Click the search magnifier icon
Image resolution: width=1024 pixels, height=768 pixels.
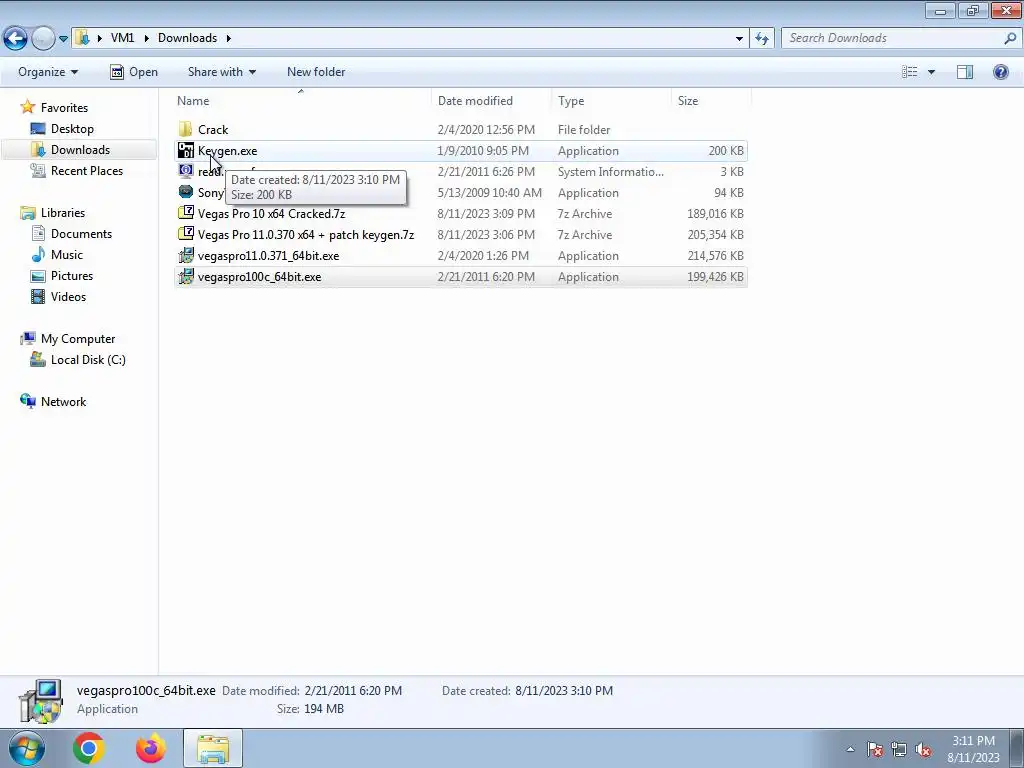(x=1010, y=38)
